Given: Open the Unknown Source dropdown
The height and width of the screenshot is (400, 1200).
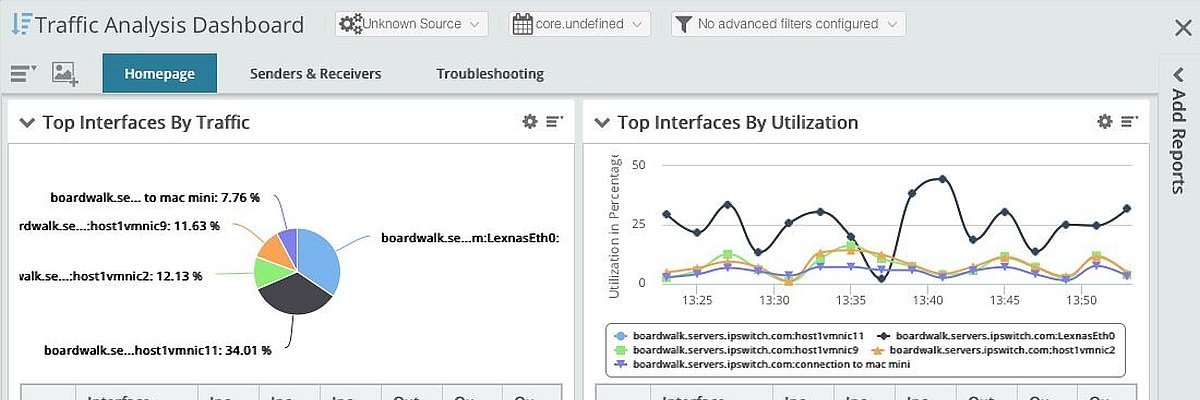Looking at the screenshot, I should point(411,24).
